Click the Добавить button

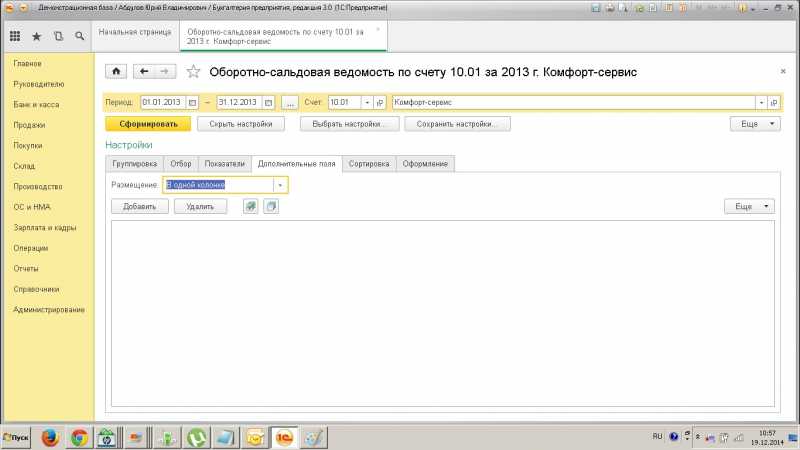point(140,206)
